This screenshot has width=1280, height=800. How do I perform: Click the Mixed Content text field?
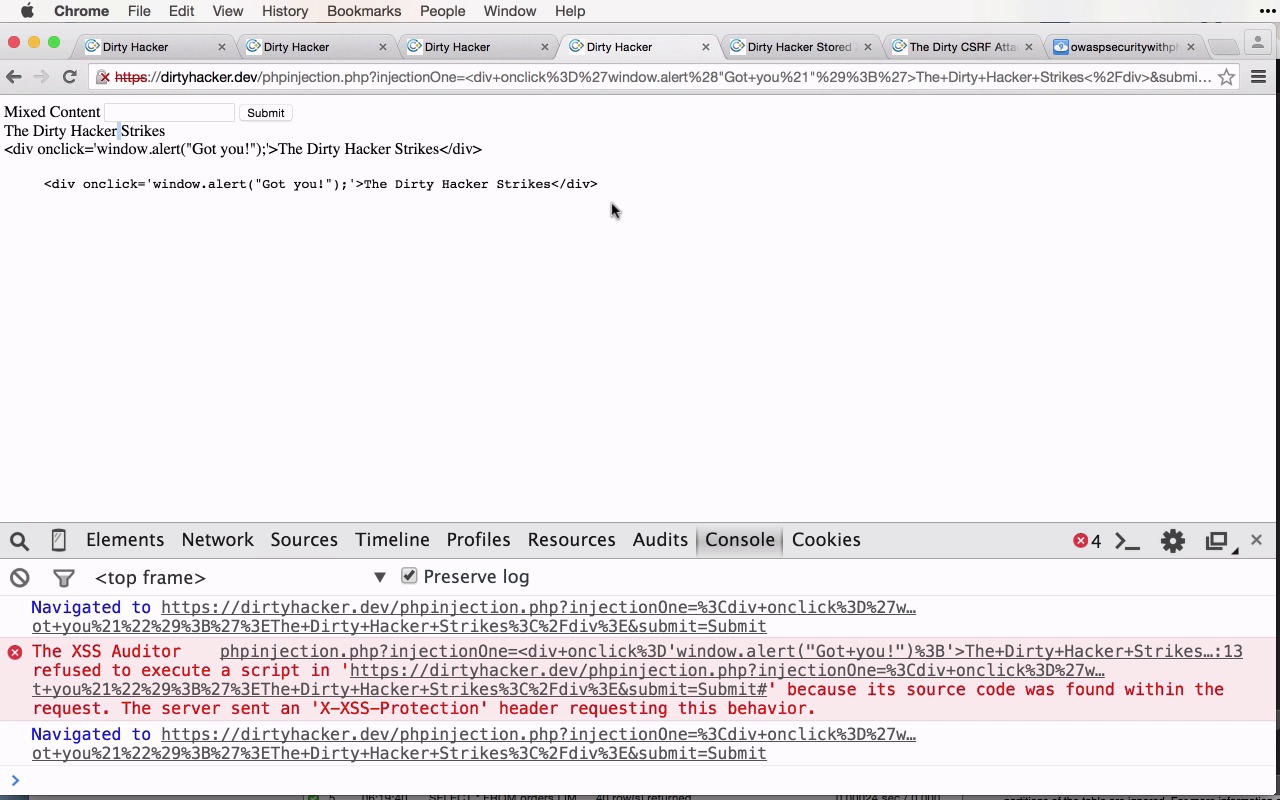(169, 112)
